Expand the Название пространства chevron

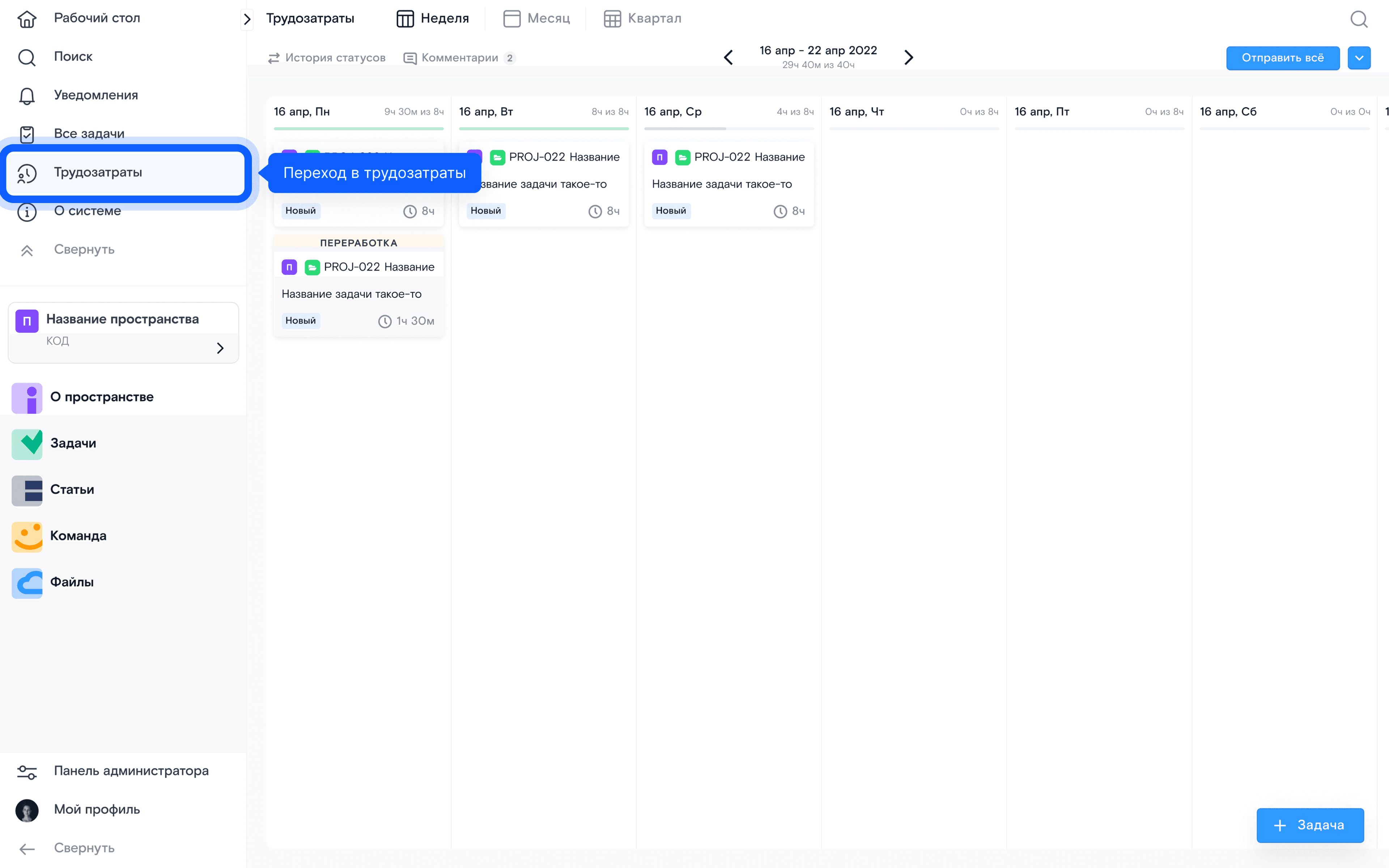(x=220, y=348)
